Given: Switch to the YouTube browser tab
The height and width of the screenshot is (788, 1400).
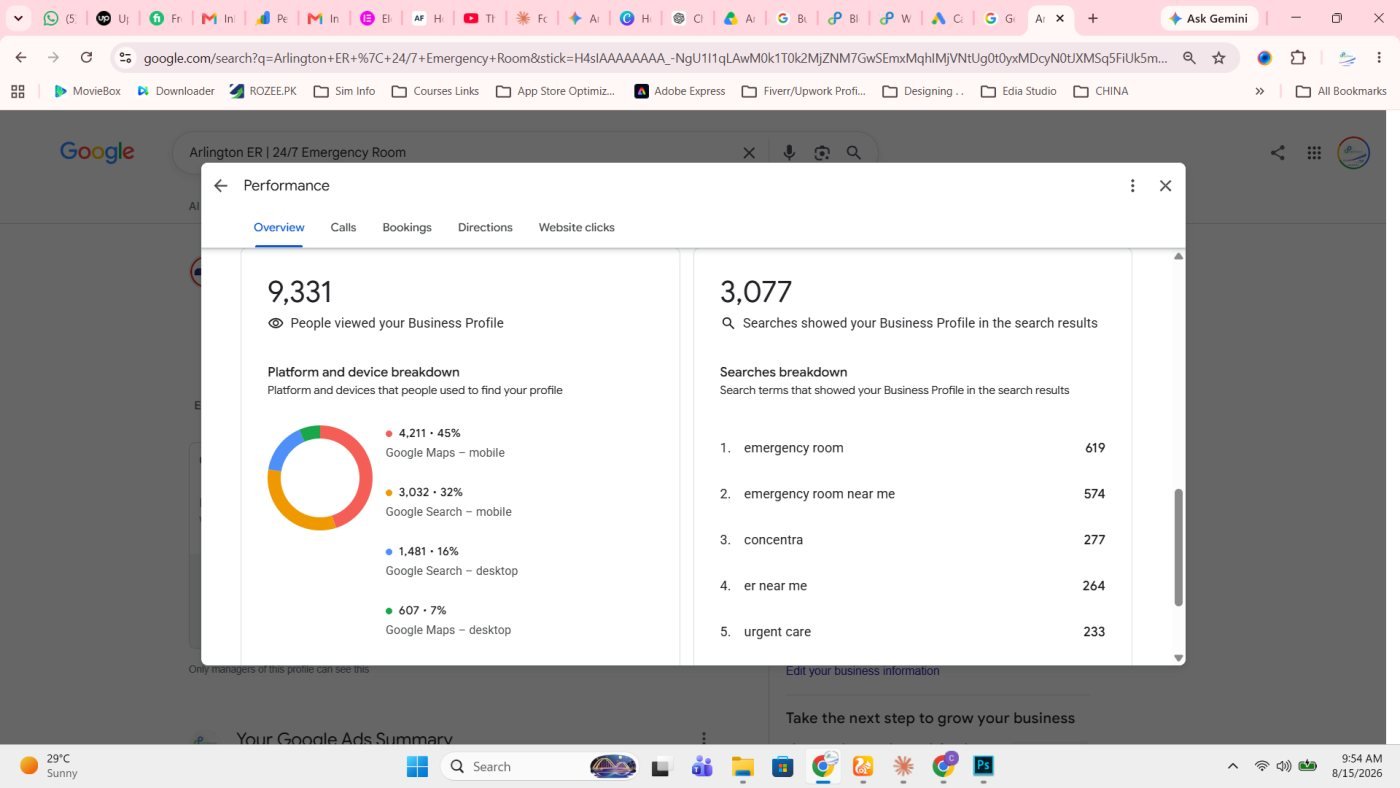Looking at the screenshot, I should click(480, 18).
